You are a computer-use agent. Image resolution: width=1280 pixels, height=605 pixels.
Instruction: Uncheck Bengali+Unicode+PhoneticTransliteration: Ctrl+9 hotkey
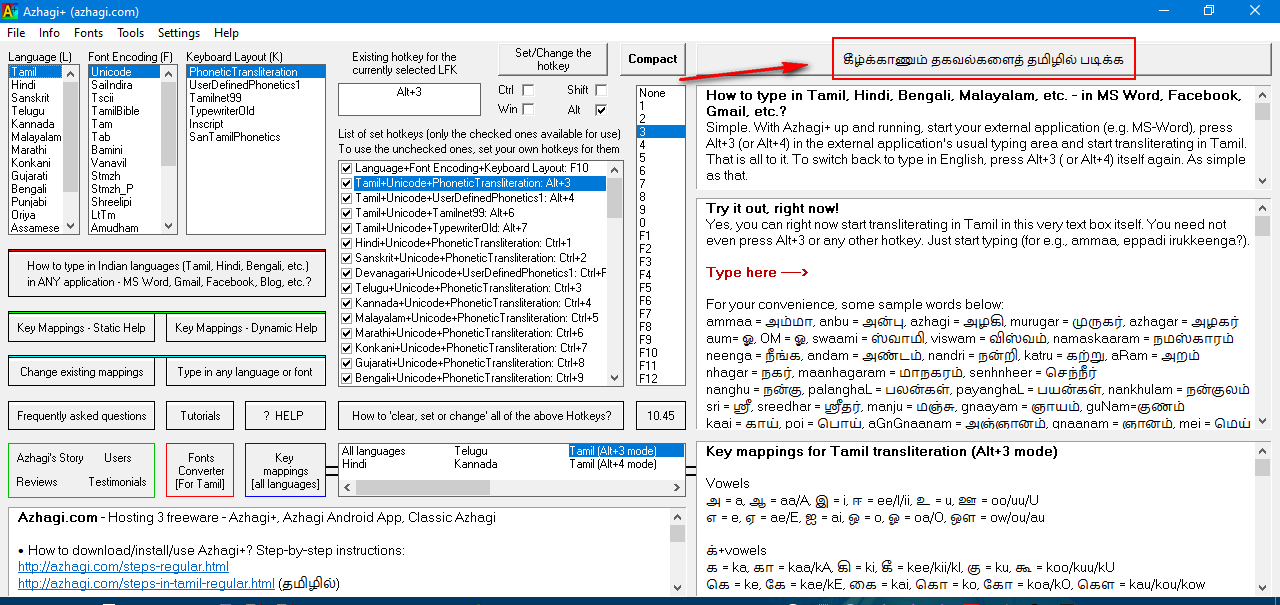346,378
